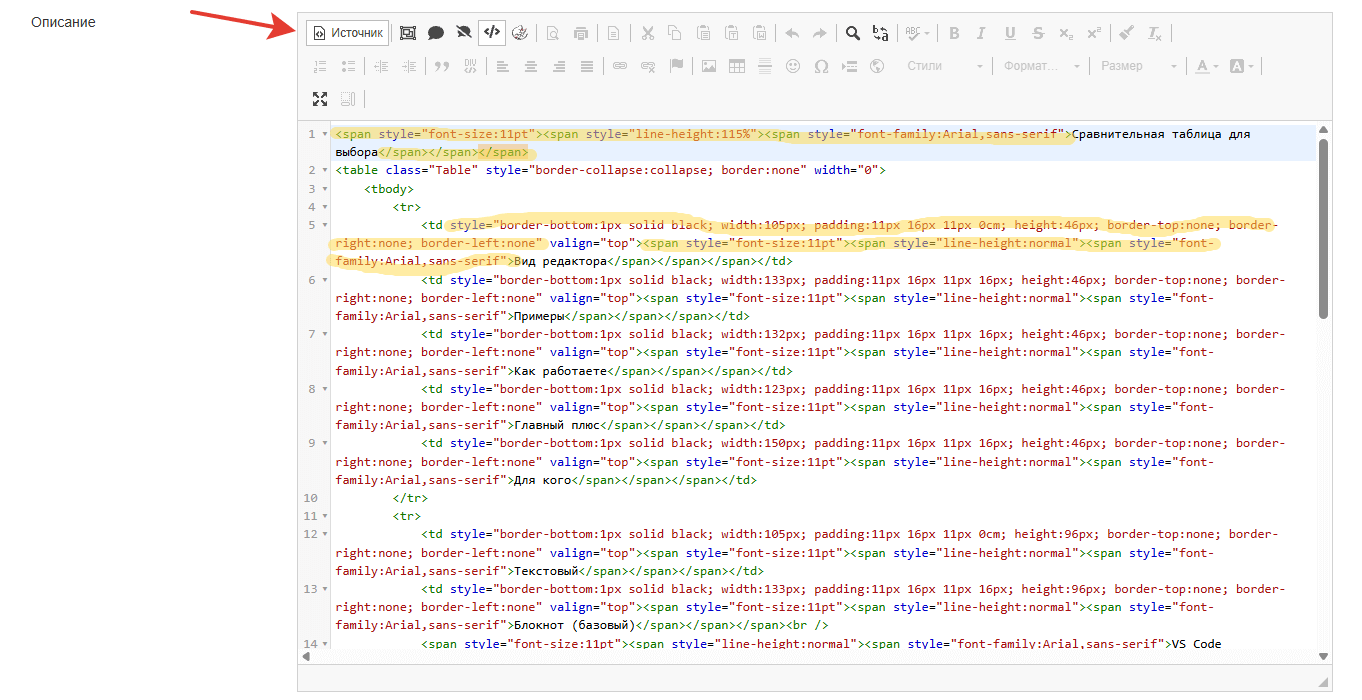Click the vertical scrollbar of code editor

(1324, 230)
